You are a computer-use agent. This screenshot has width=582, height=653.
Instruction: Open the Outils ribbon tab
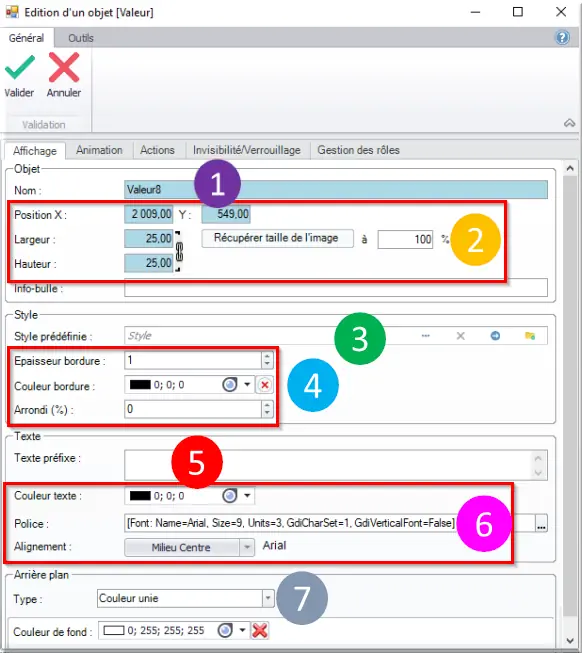(81, 38)
